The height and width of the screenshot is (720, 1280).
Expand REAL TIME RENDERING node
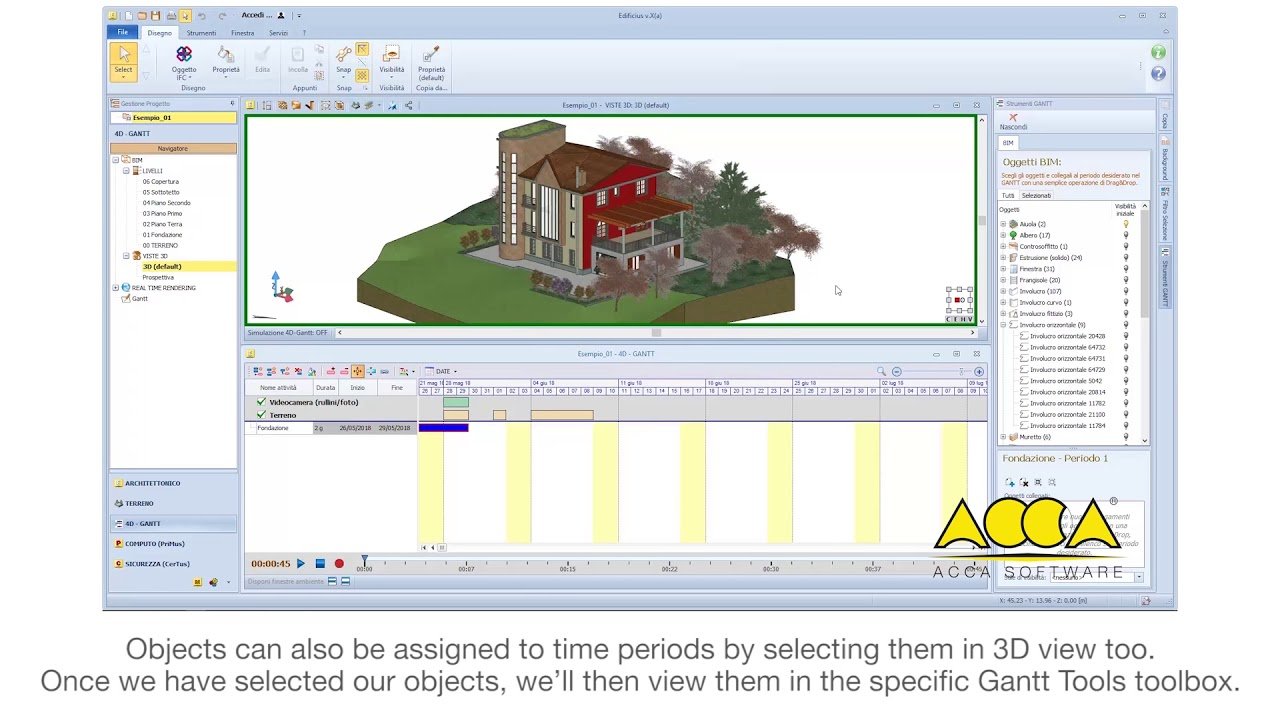[x=115, y=288]
